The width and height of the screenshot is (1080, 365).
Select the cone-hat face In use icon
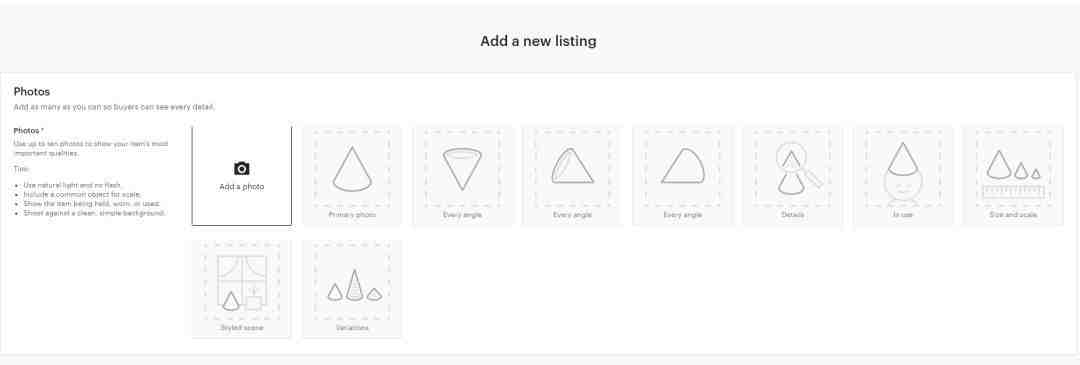903,171
